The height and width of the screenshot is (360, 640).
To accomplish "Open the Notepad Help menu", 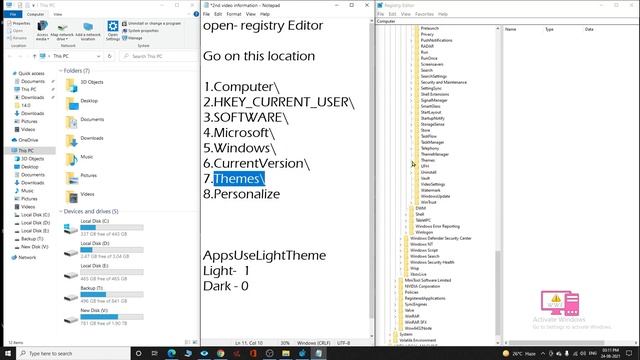I will point(265,14).
